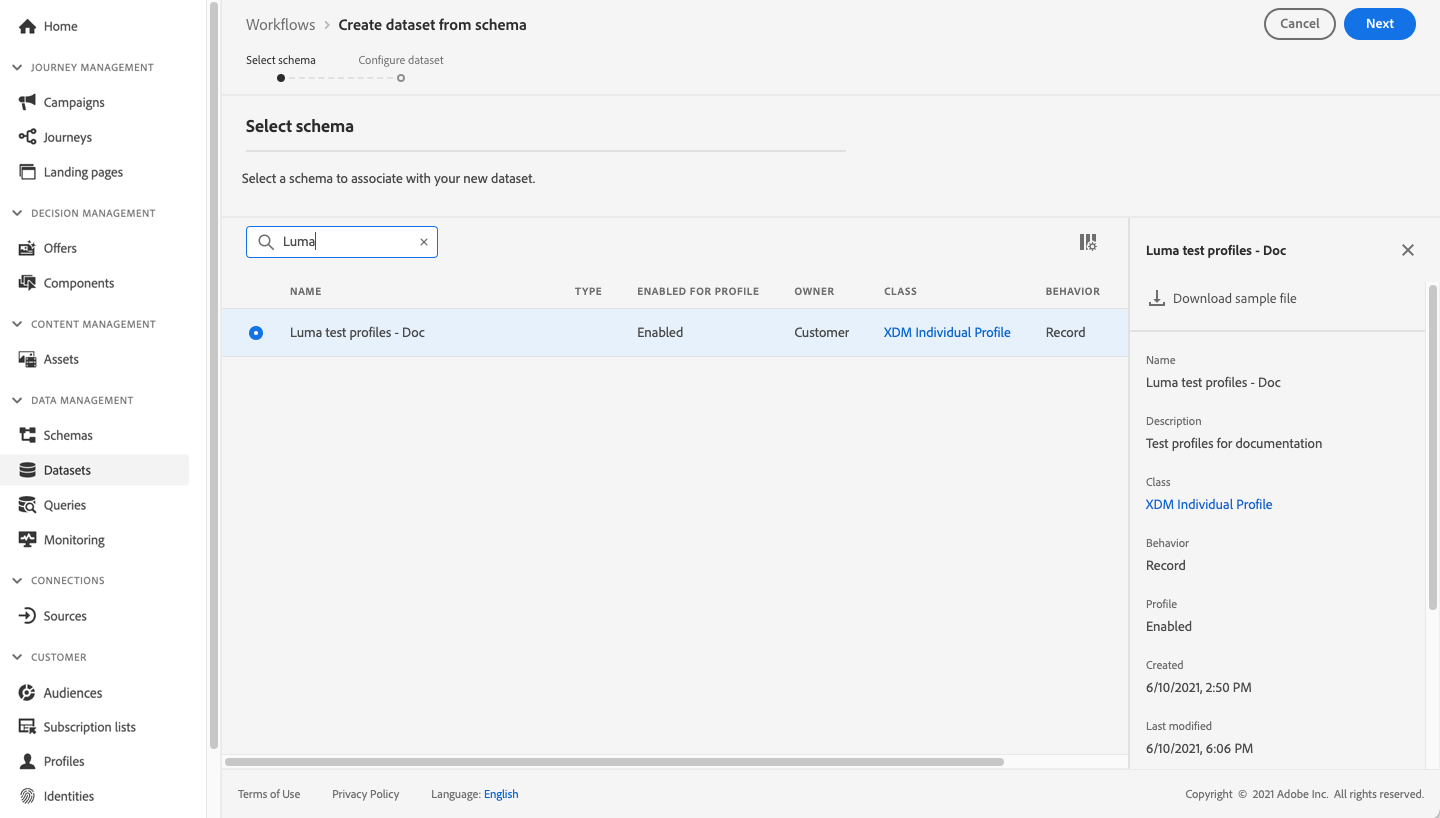Sort by the Name column header
The width and height of the screenshot is (1440, 818).
tap(306, 291)
